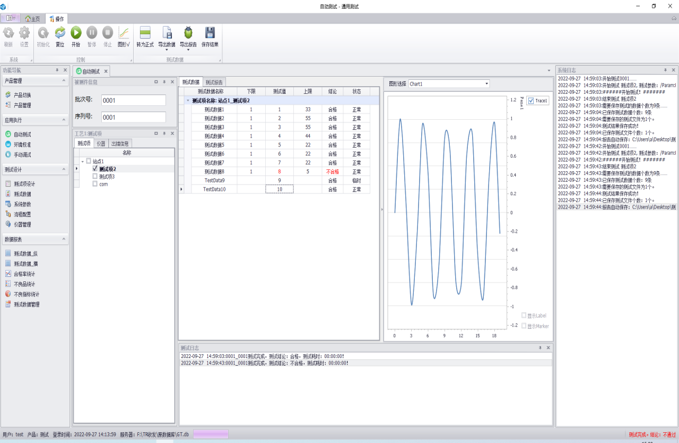Check the com tree checkbox
The height and width of the screenshot is (443, 679).
pos(95,184)
